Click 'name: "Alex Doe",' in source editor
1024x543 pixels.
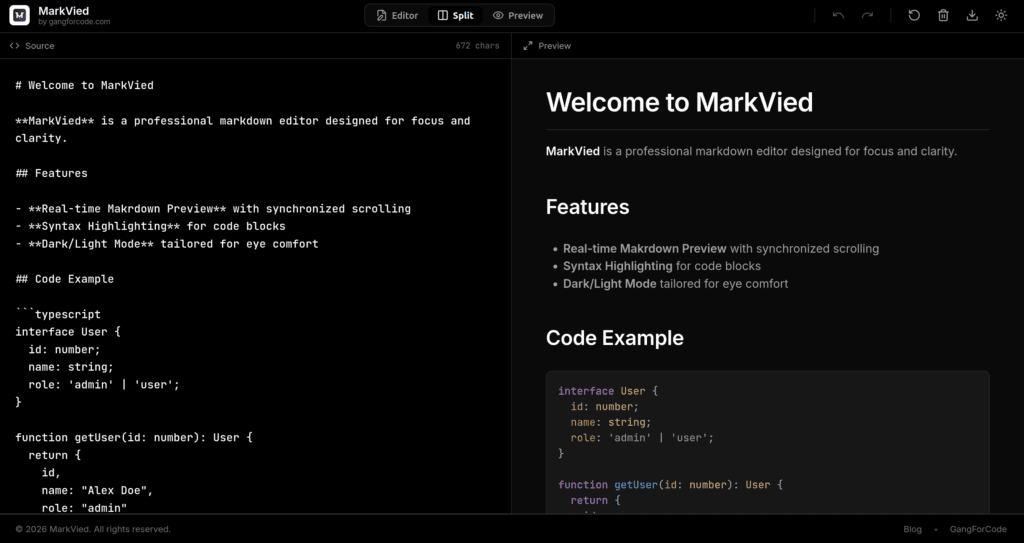click(x=97, y=490)
